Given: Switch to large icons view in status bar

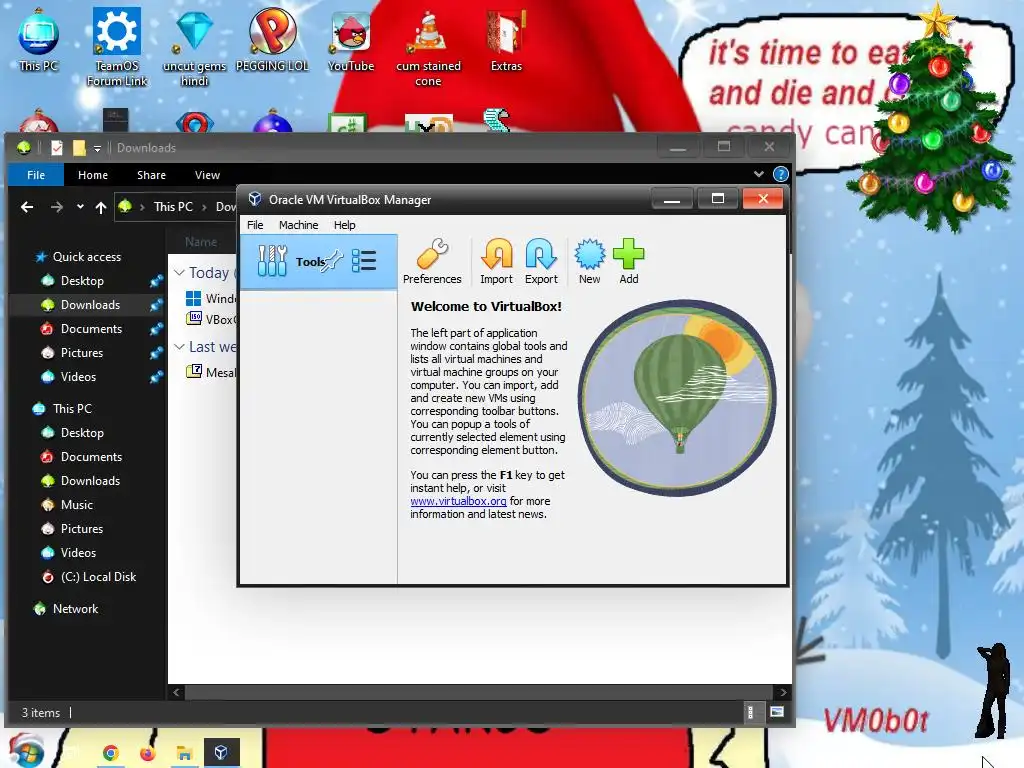Looking at the screenshot, I should (x=776, y=712).
